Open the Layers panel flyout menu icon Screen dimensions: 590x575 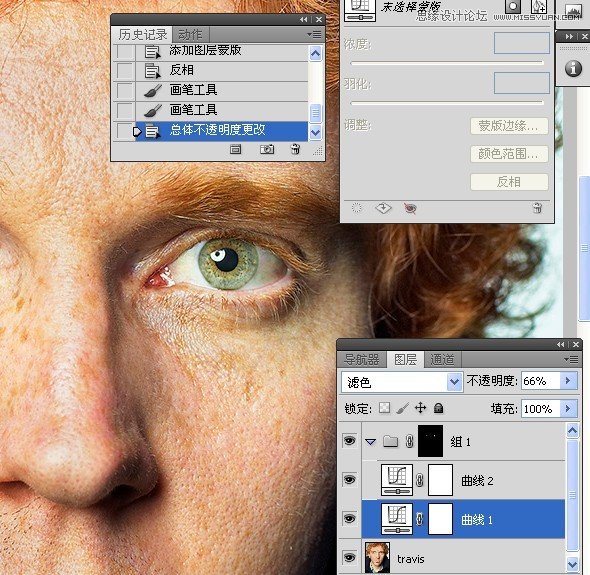click(571, 360)
